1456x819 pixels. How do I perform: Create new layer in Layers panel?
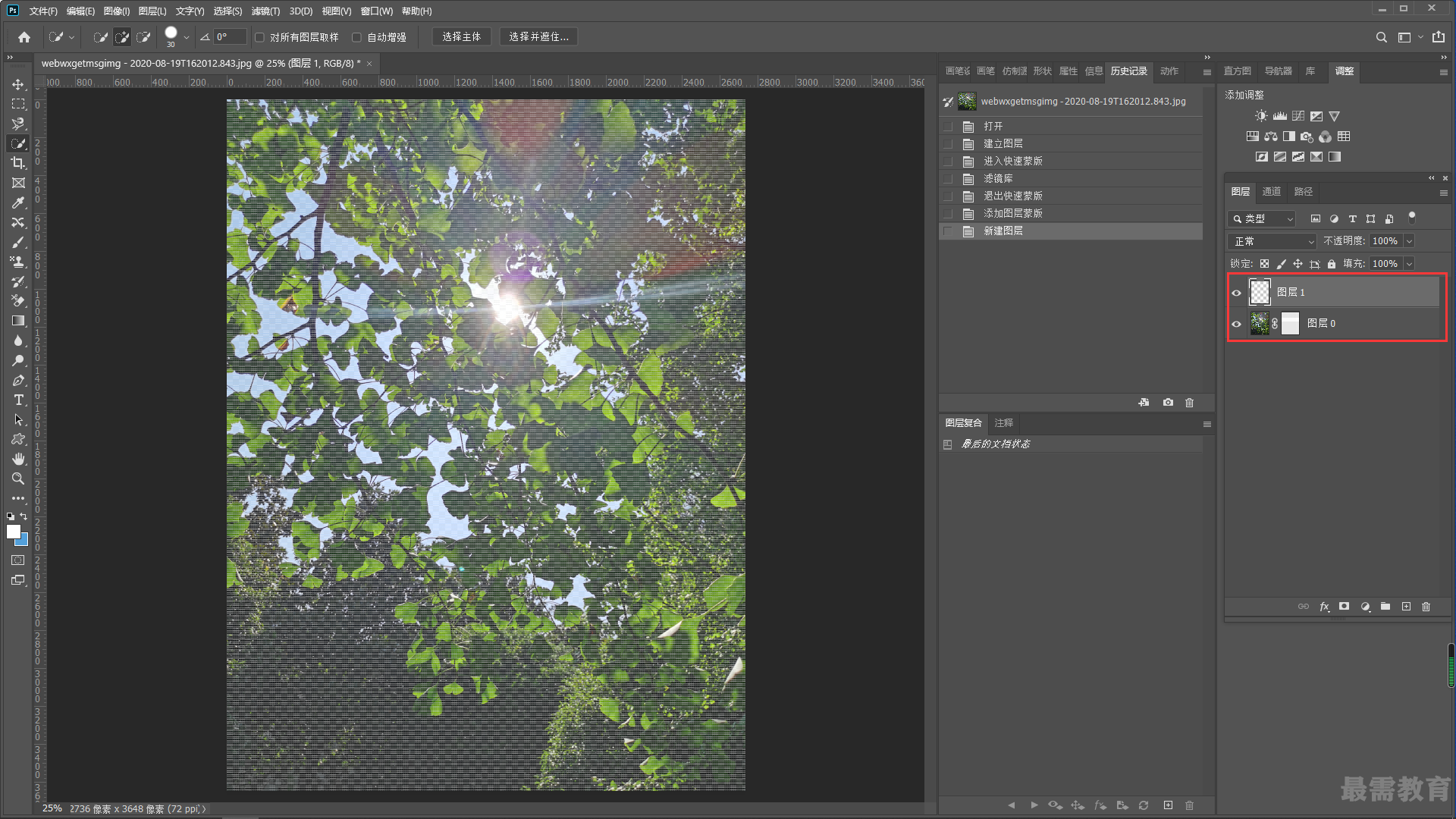coord(1406,607)
